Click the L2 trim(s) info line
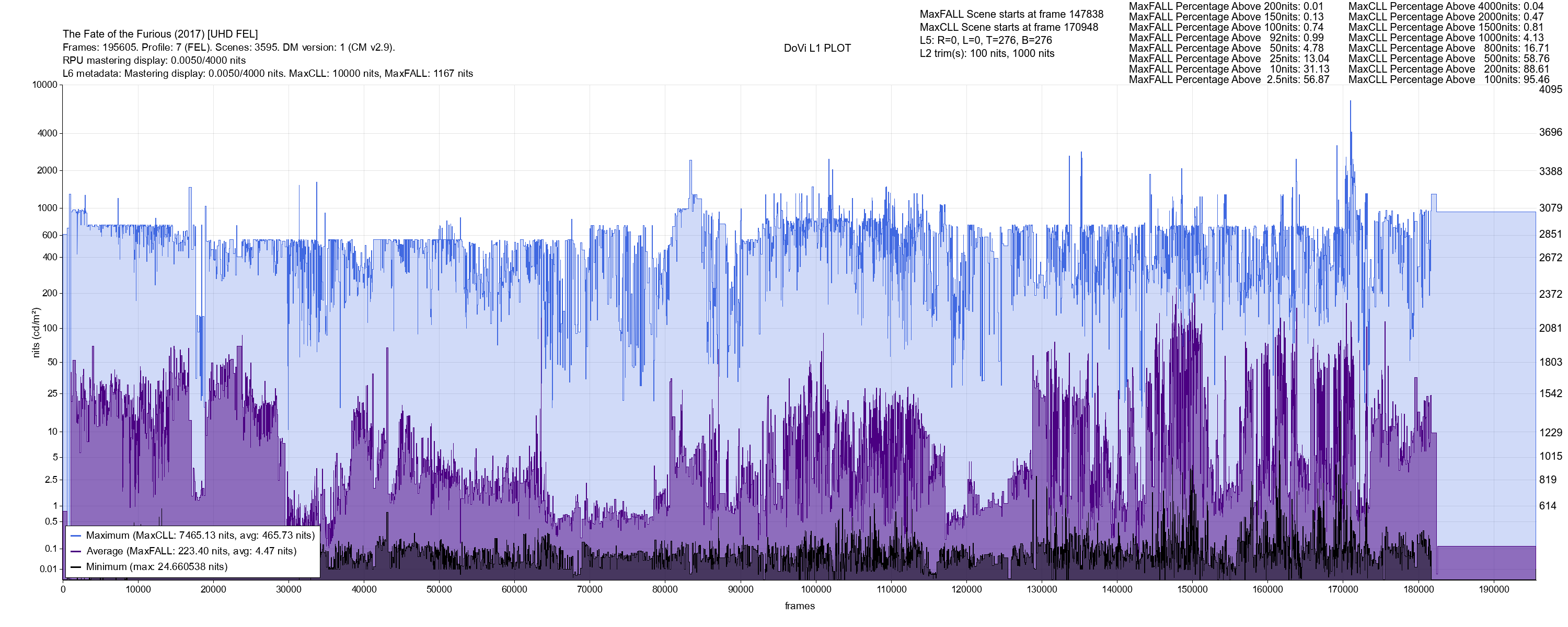The width and height of the screenshot is (1568, 627). [987, 54]
